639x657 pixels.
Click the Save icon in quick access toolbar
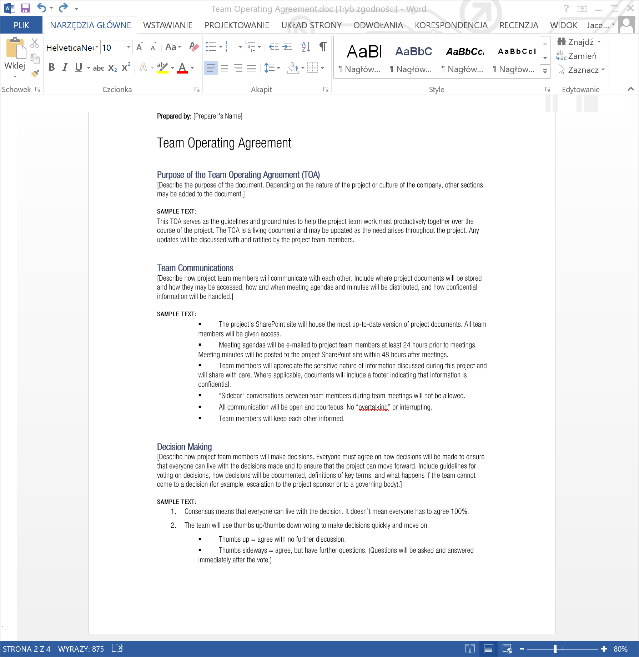tap(25, 7)
